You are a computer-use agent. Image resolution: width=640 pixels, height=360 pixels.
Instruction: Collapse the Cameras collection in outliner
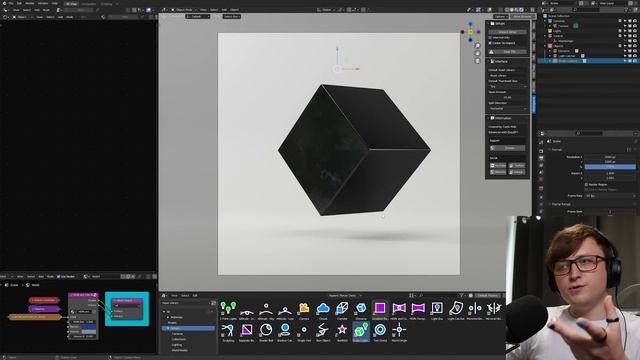545,21
